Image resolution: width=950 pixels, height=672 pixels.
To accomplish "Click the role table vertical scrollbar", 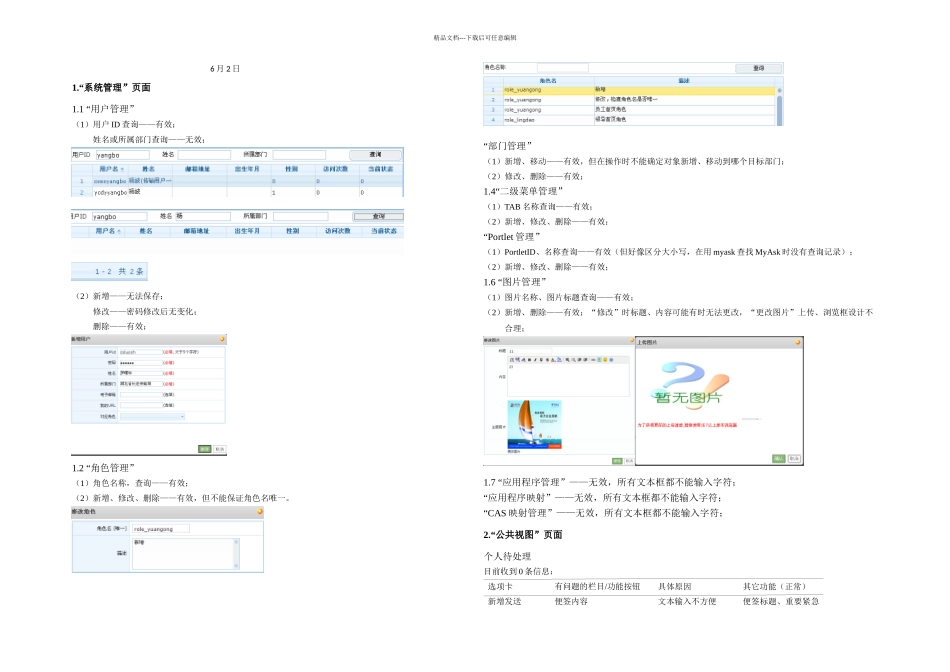I will click(x=779, y=105).
